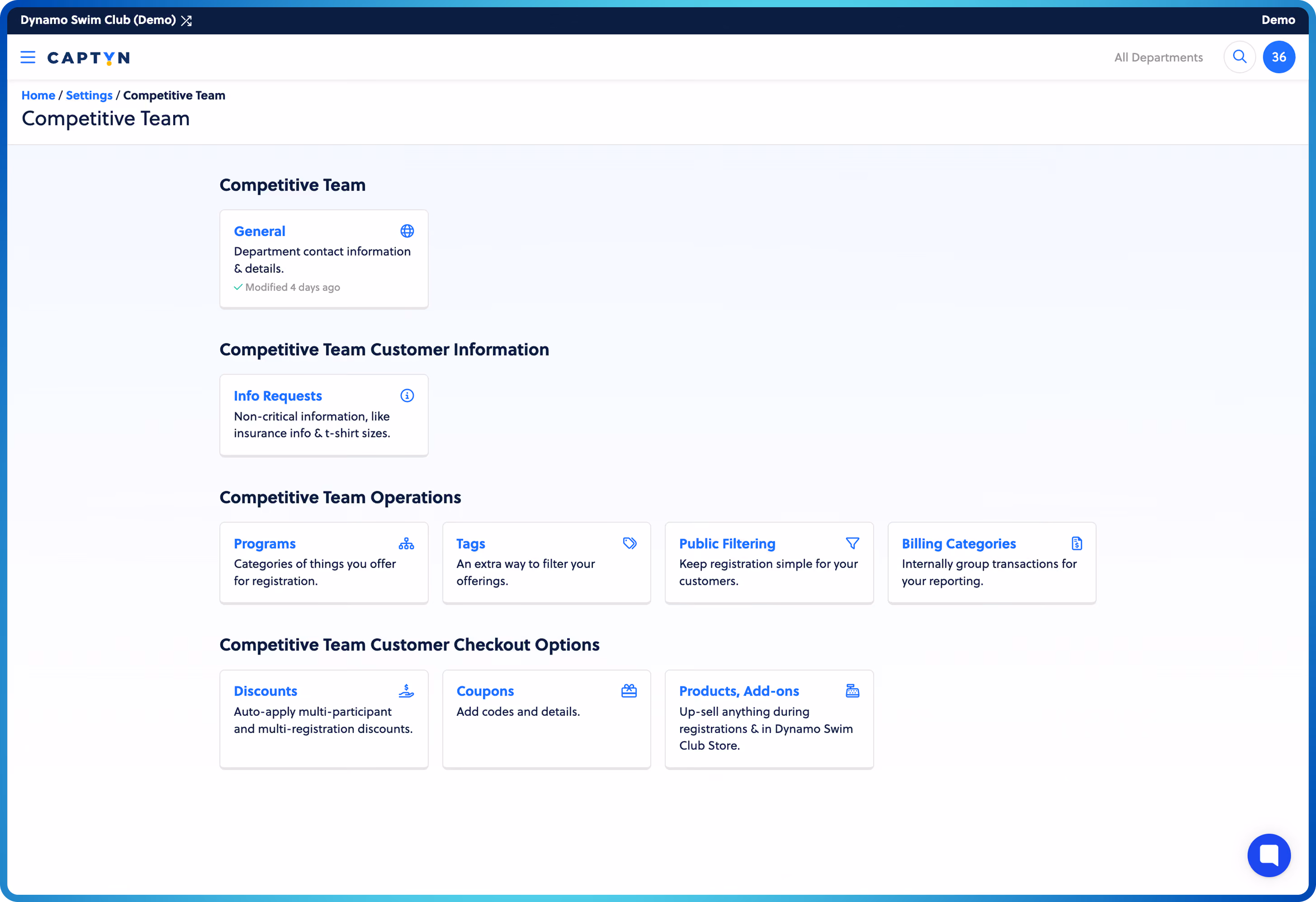The width and height of the screenshot is (1316, 902).
Task: Click 'Keep registration simple for your customers.' text
Action: click(768, 573)
